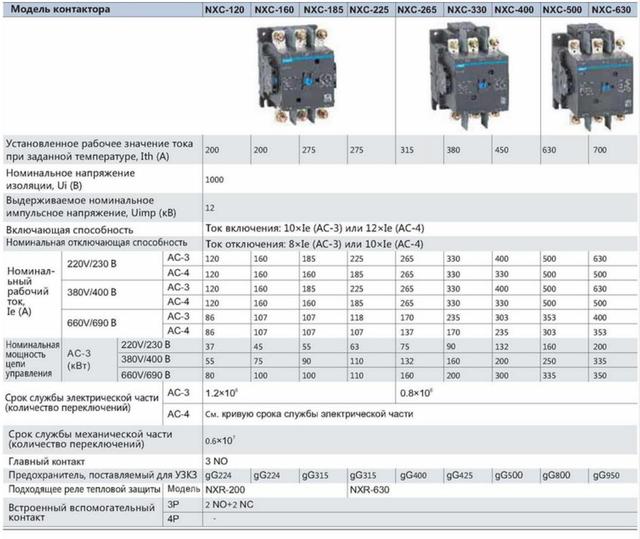Click the "3 NO" main contact value
640x539 pixels.
coord(216,459)
